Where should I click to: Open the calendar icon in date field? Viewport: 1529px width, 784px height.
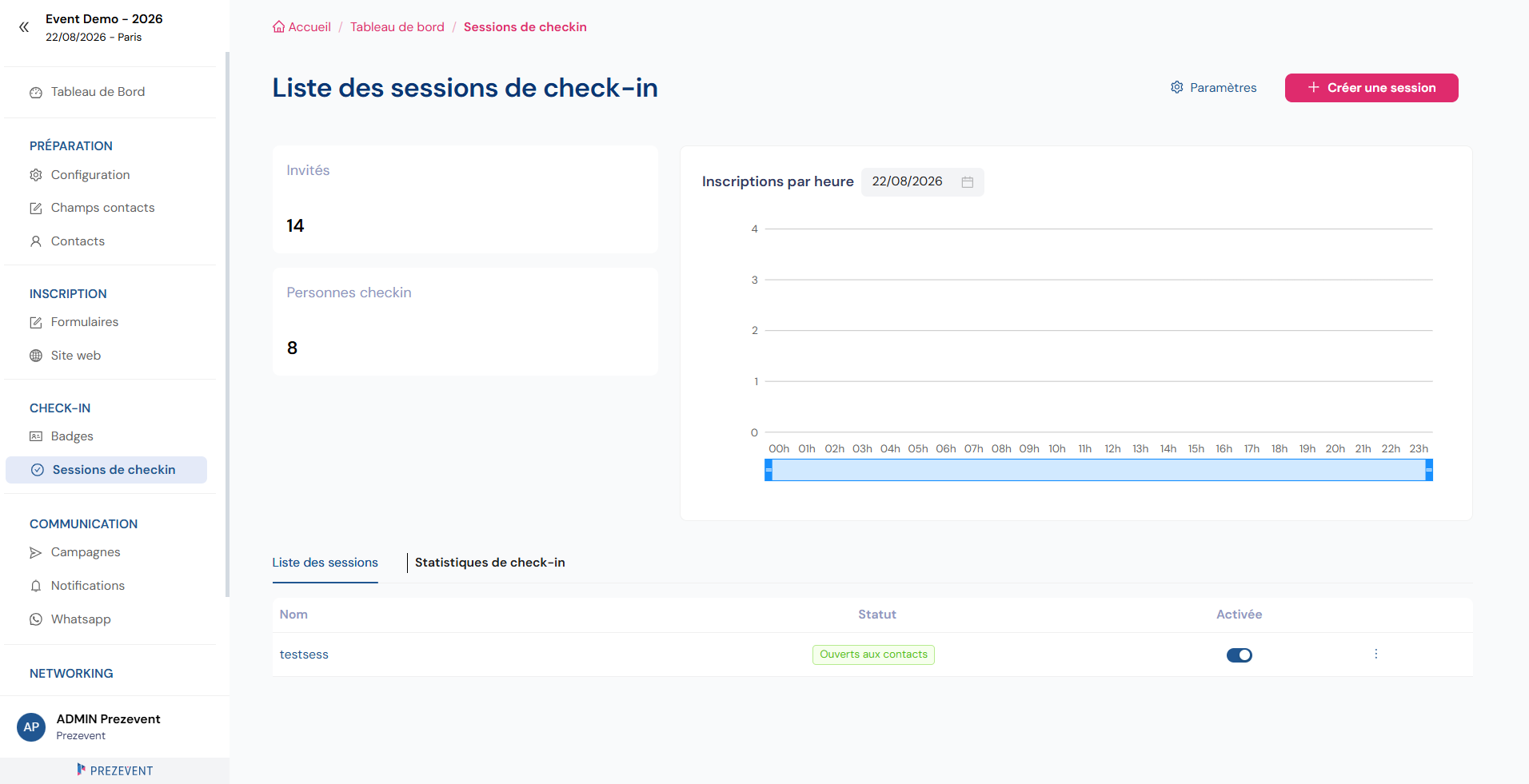tap(967, 182)
